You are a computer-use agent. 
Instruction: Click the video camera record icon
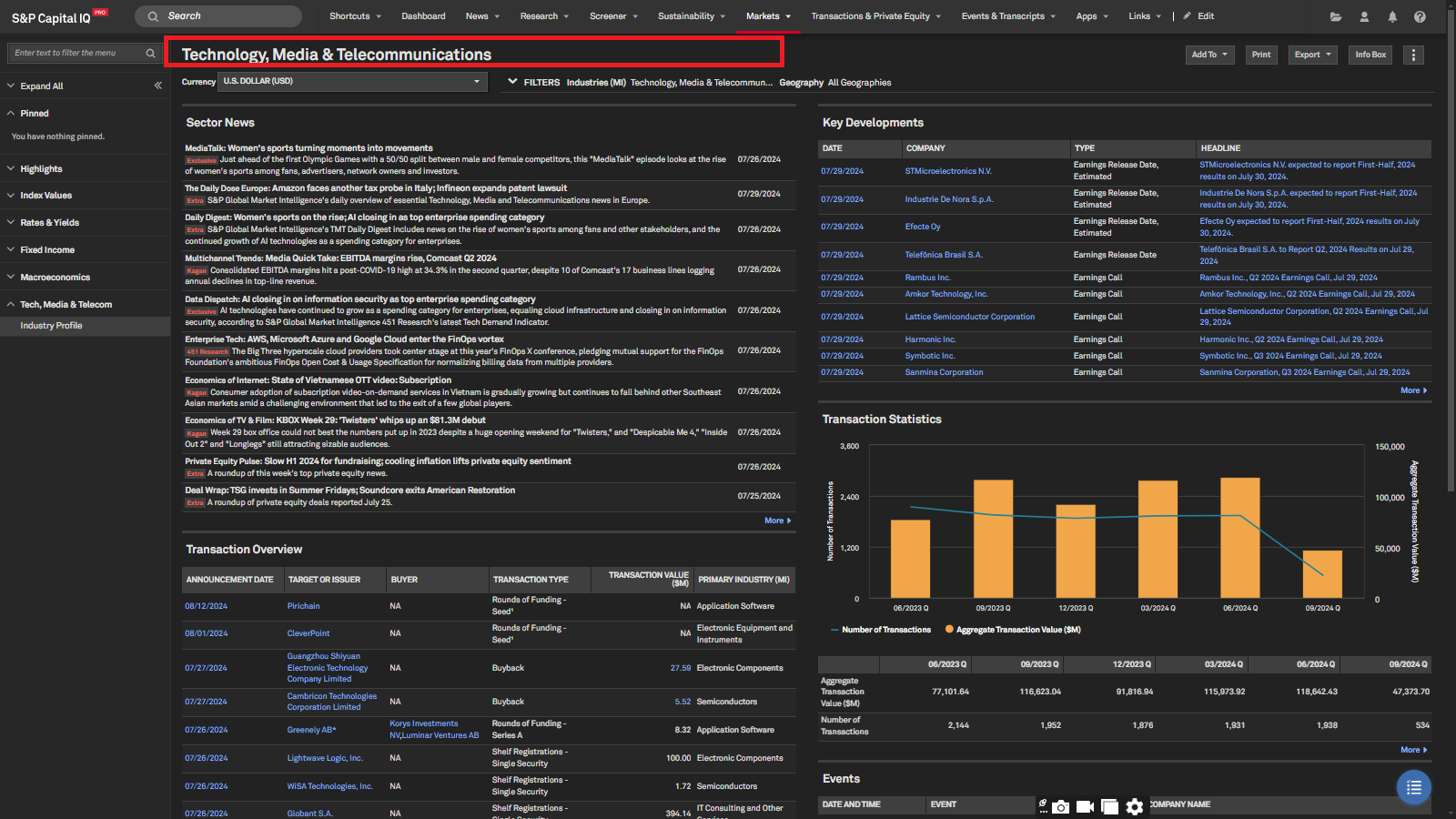point(1085,806)
